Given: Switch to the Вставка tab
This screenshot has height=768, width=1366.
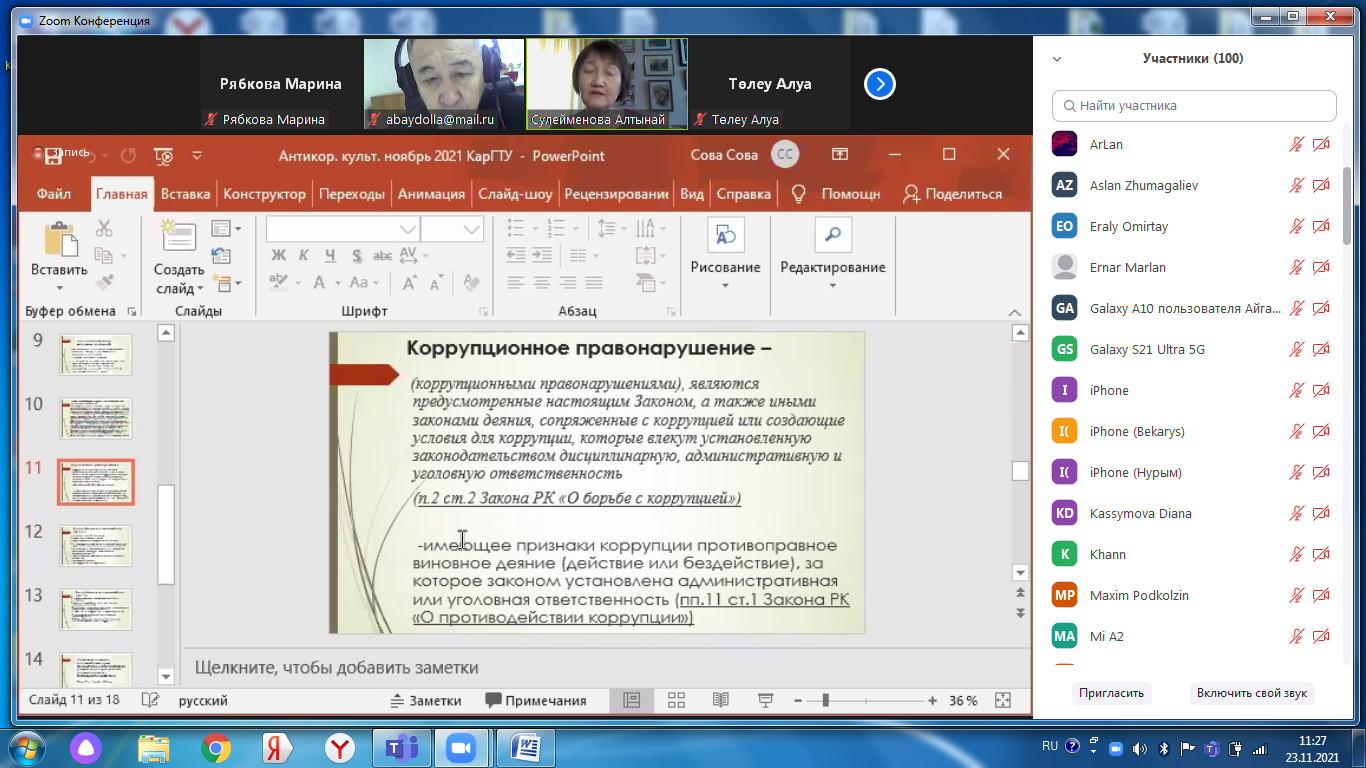Looking at the screenshot, I should [185, 194].
